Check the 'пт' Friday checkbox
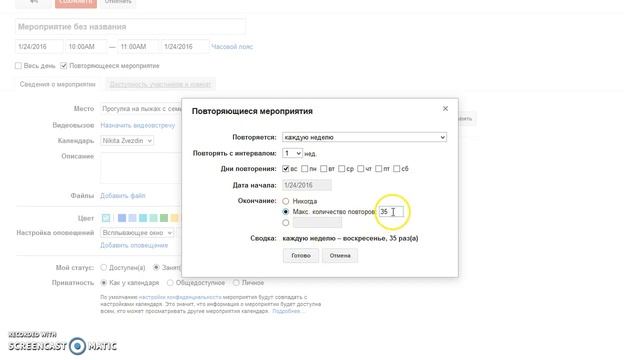 pyautogui.click(x=378, y=169)
